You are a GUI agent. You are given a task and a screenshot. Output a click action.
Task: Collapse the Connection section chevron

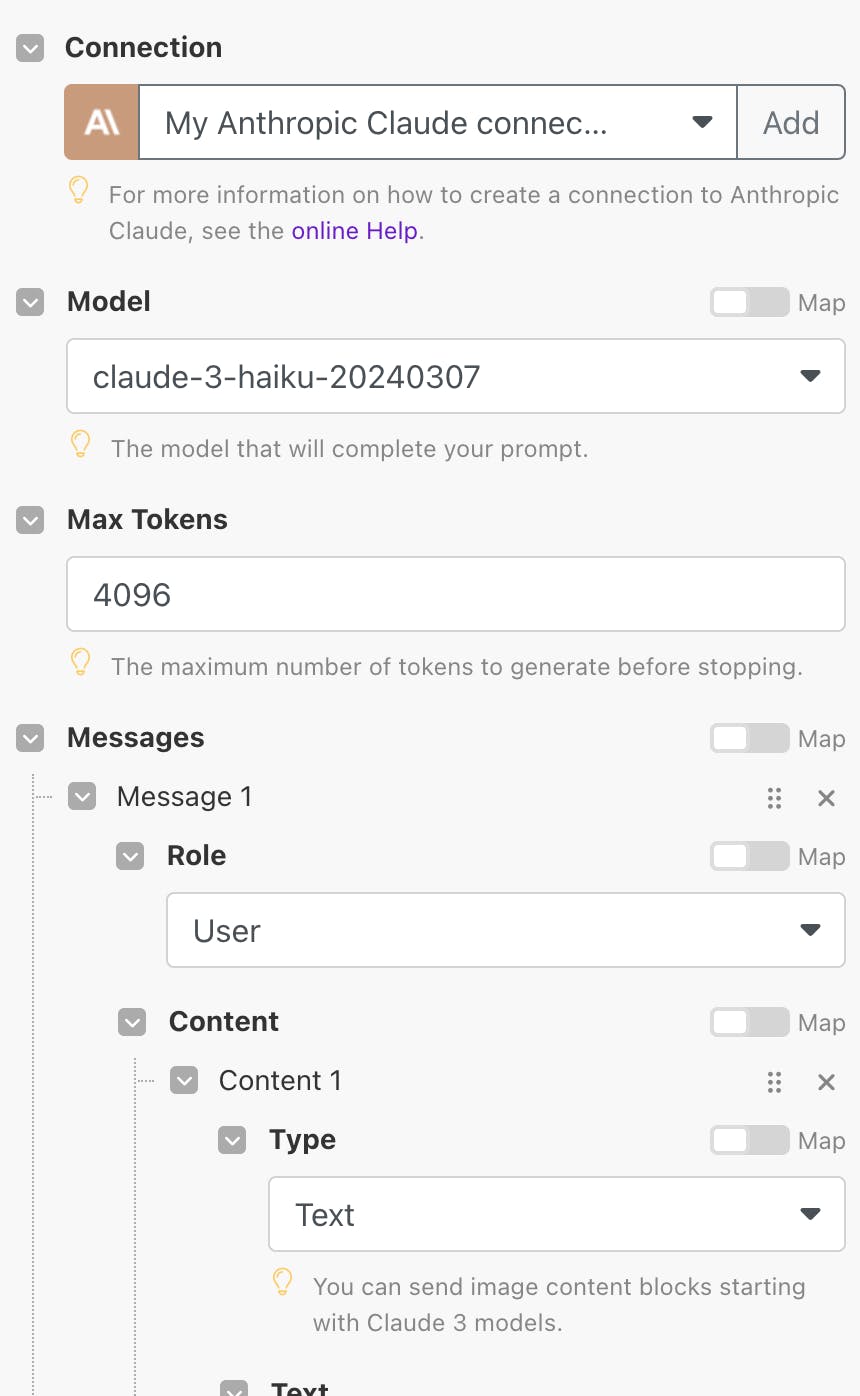point(31,48)
